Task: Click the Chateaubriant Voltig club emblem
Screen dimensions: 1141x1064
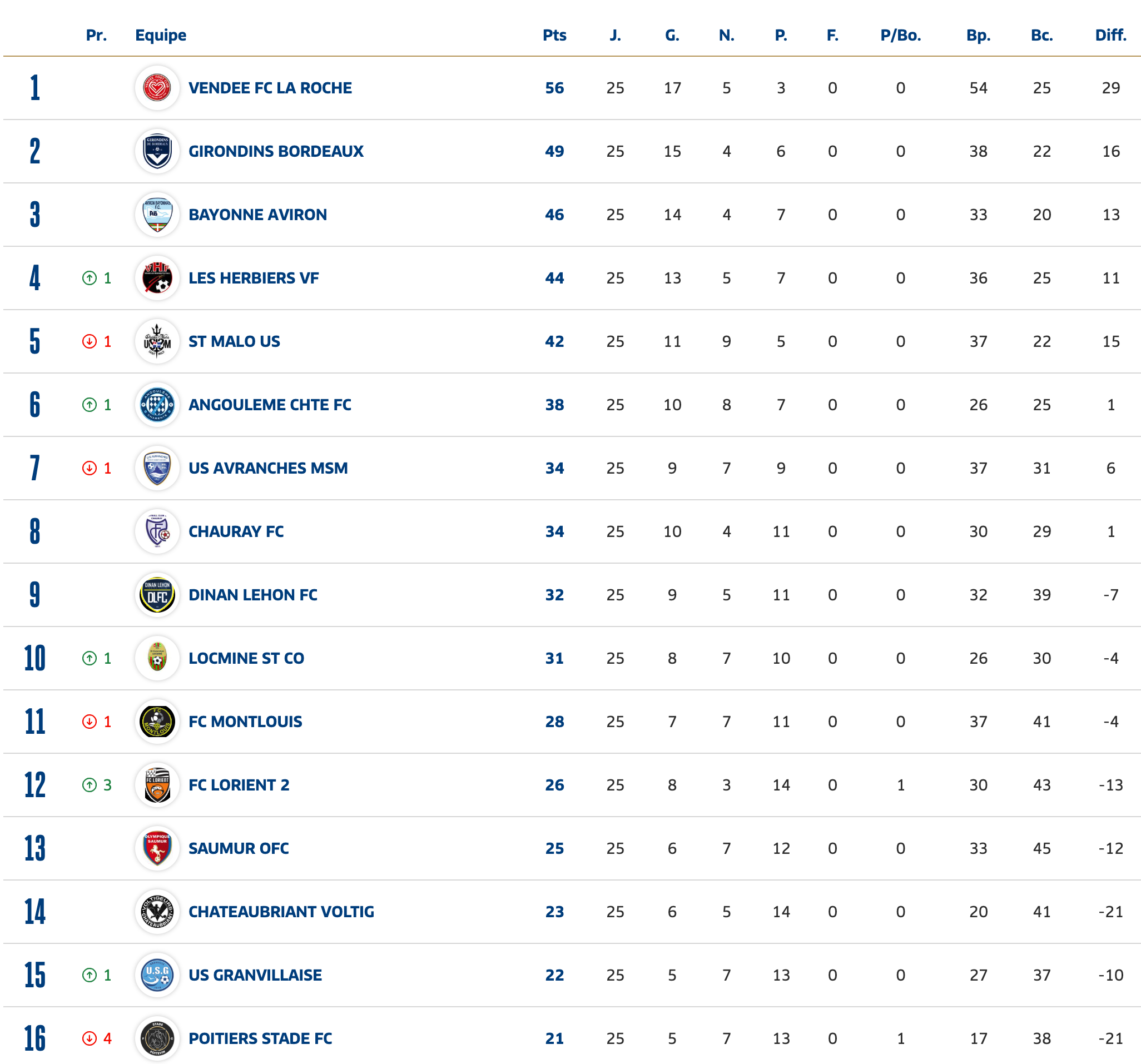Action: [157, 912]
